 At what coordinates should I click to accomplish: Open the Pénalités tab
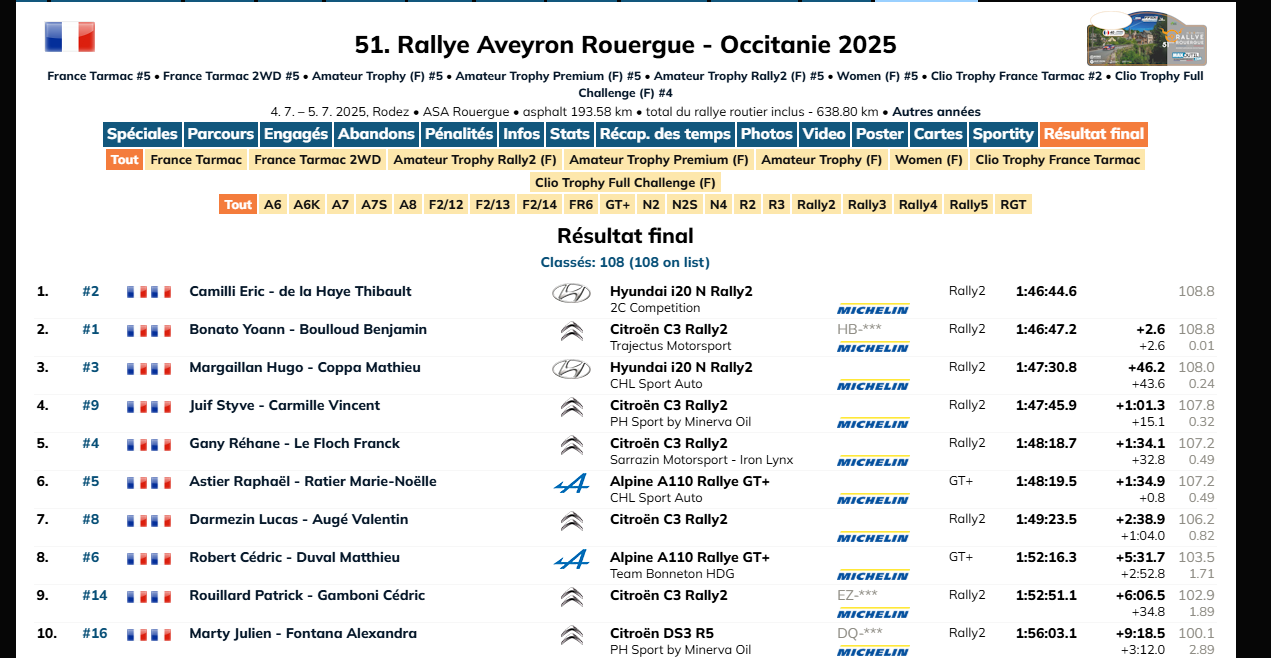(x=459, y=134)
